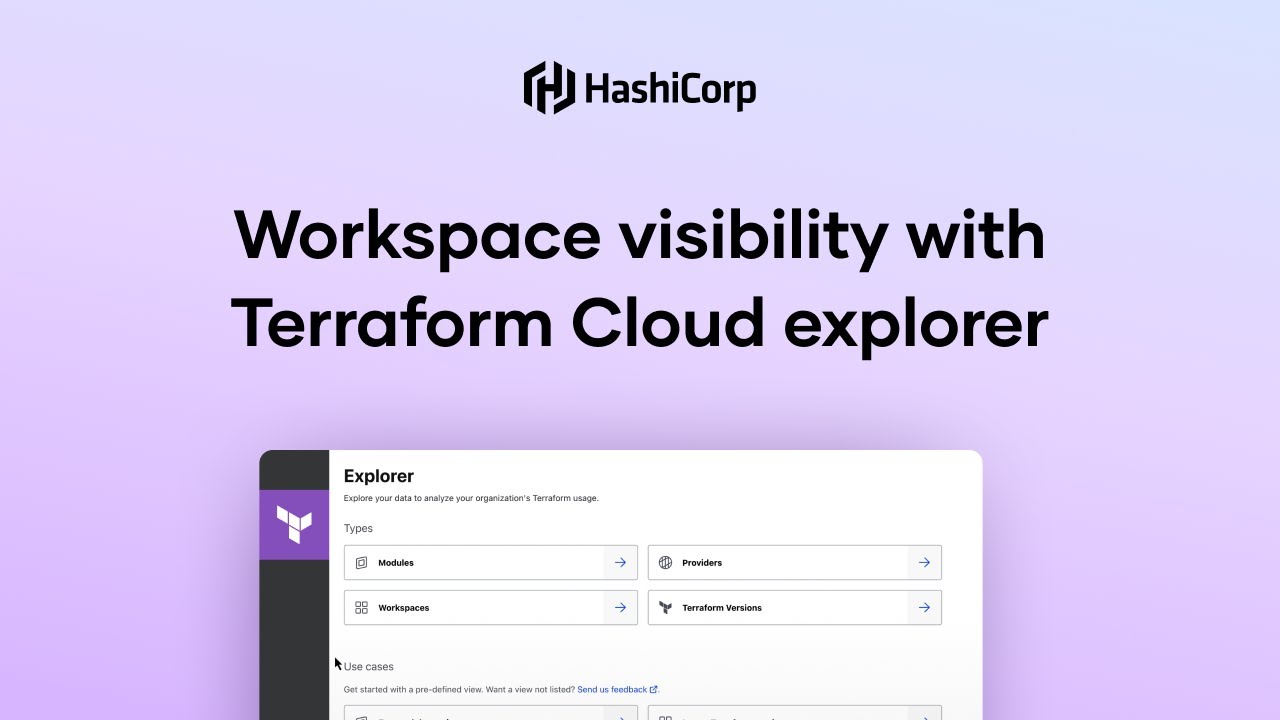Click the Terraform Versions icon
The image size is (1280, 720).
tap(666, 607)
